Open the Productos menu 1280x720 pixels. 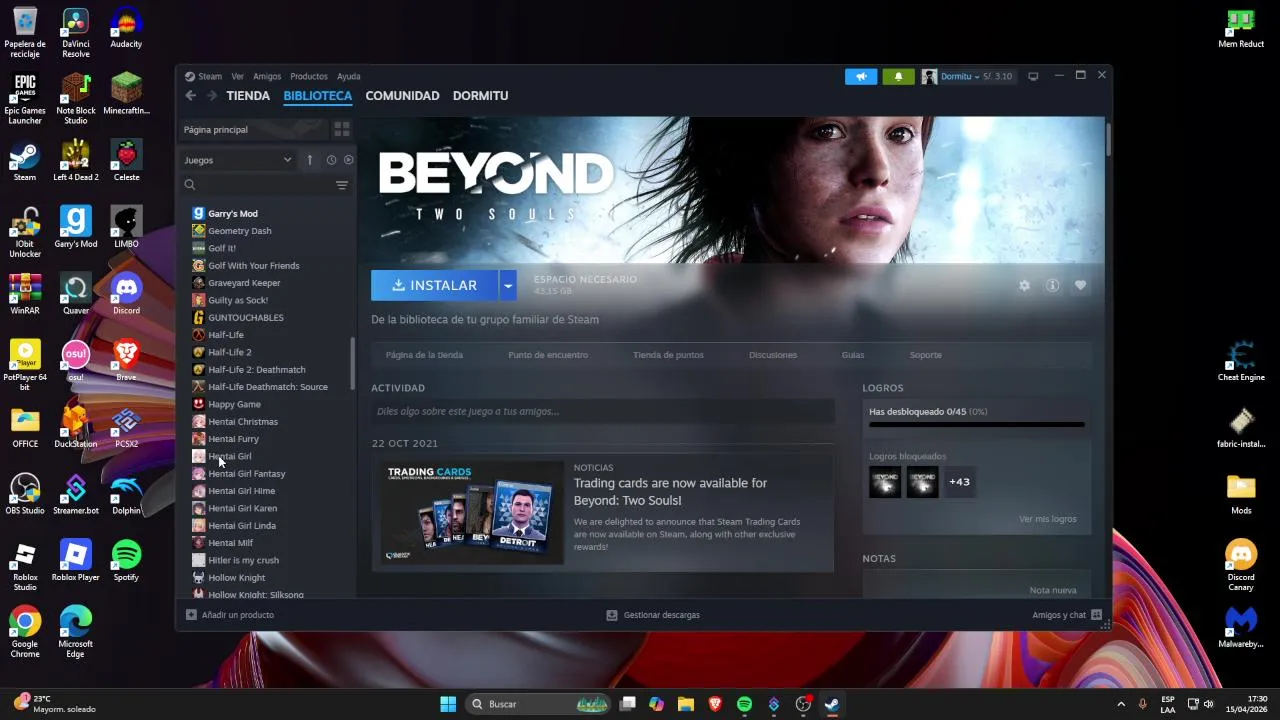(x=309, y=76)
